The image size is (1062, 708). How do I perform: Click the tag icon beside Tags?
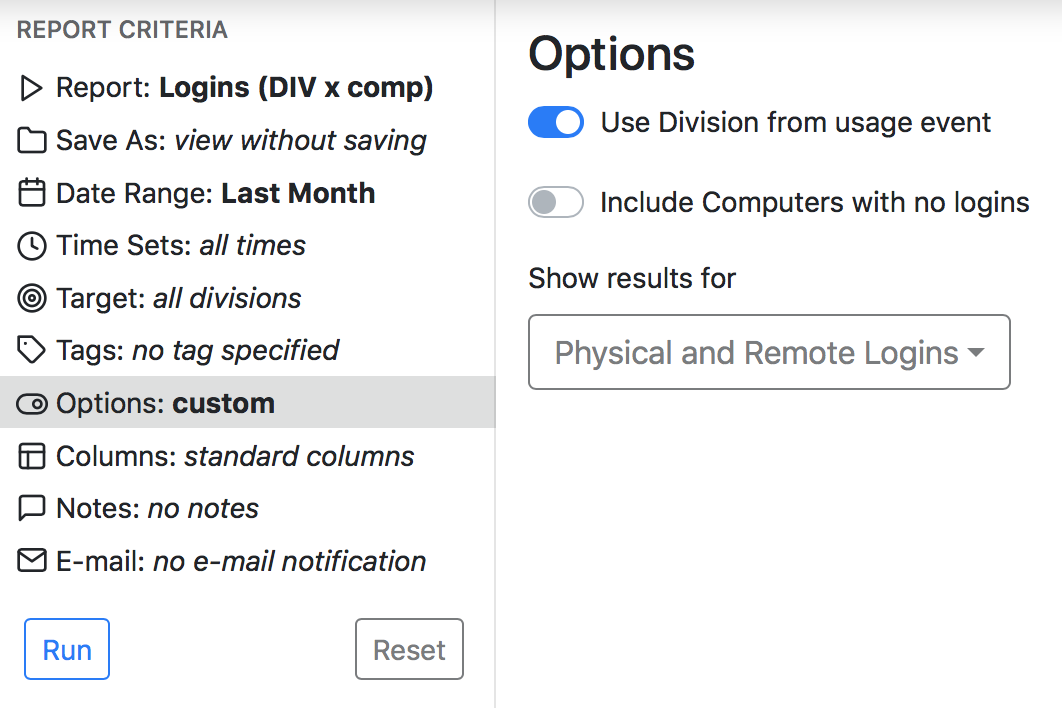point(32,350)
